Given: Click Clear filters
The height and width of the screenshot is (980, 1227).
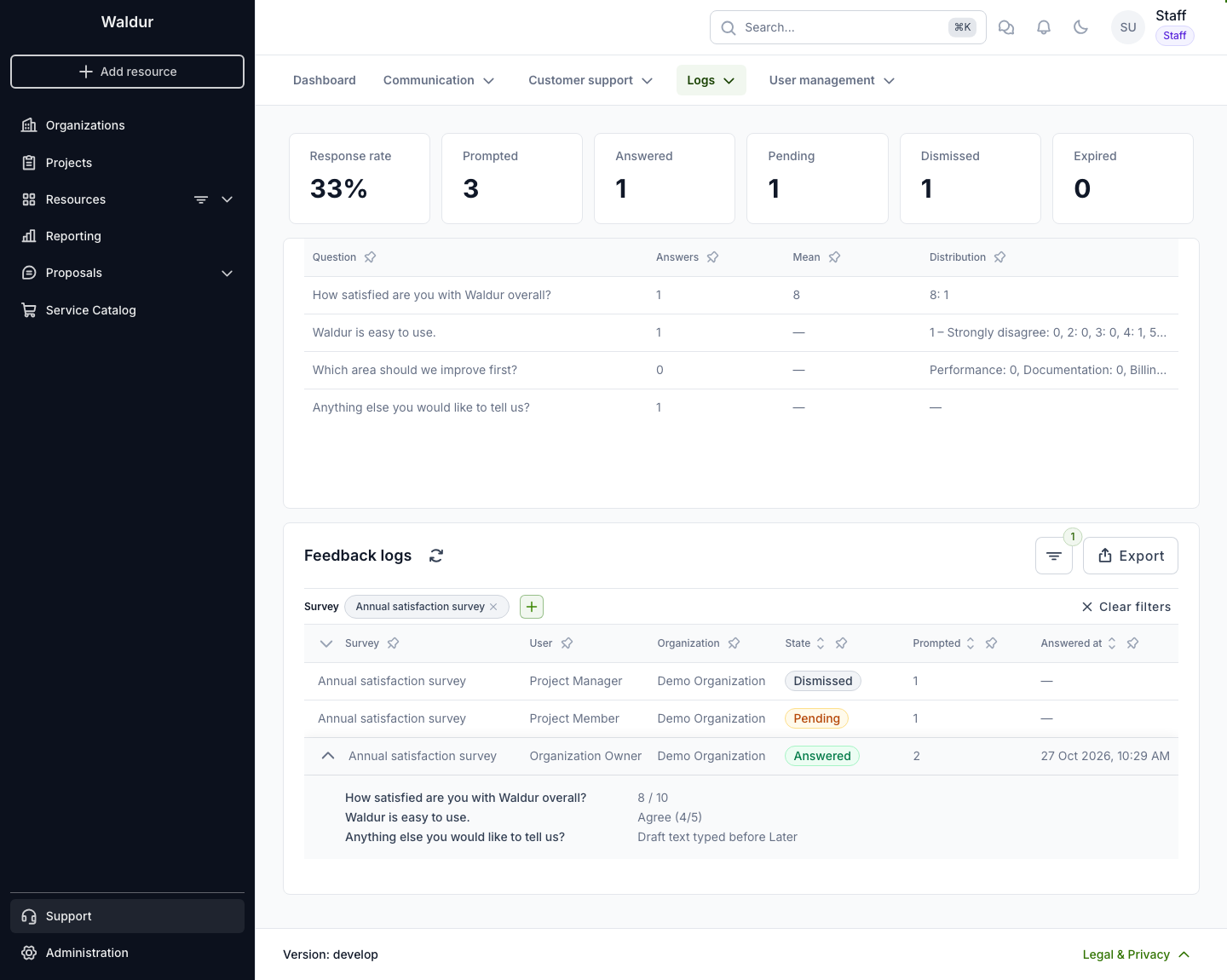Looking at the screenshot, I should (x=1126, y=607).
